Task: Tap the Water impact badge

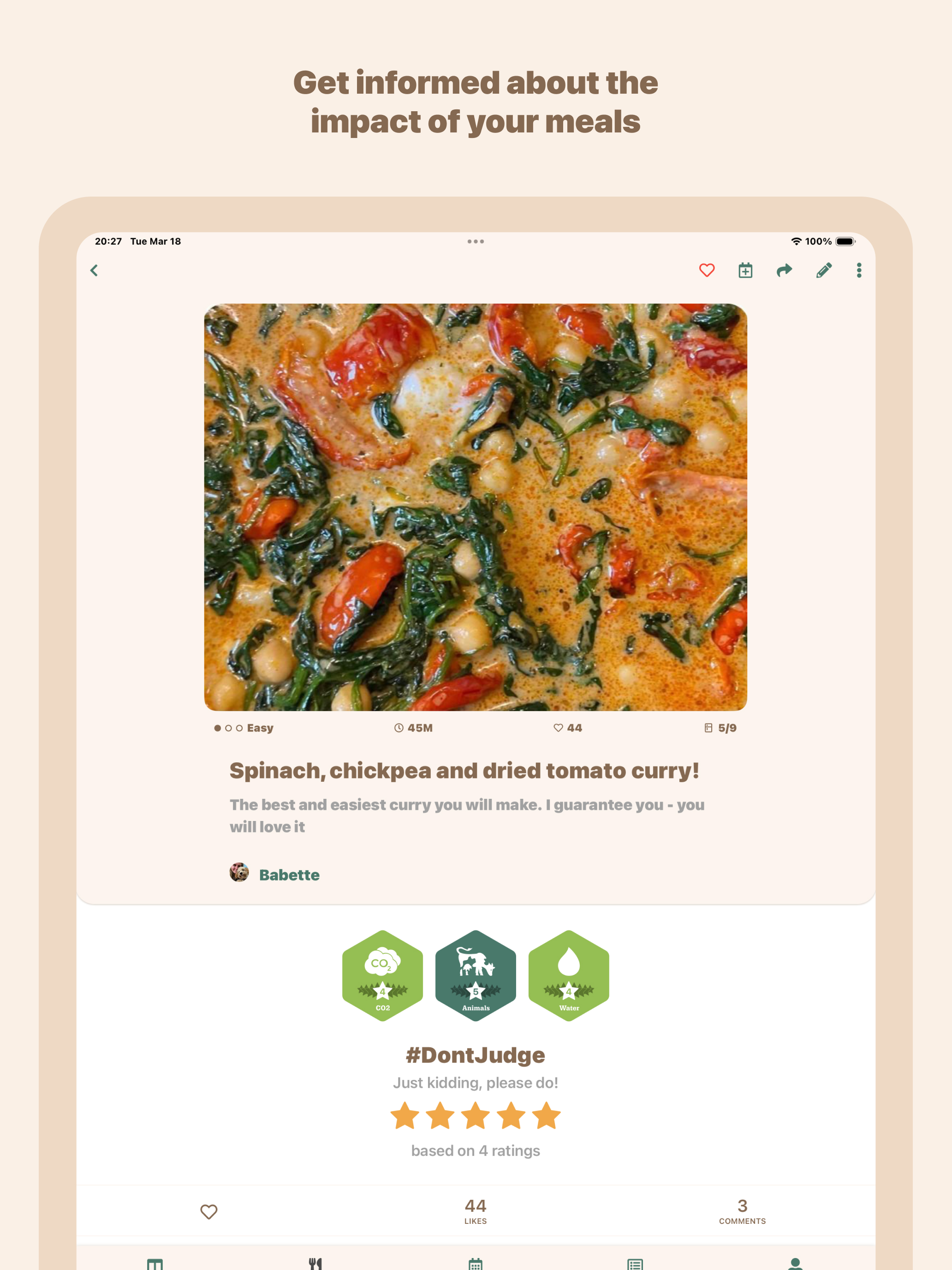Action: (x=568, y=976)
